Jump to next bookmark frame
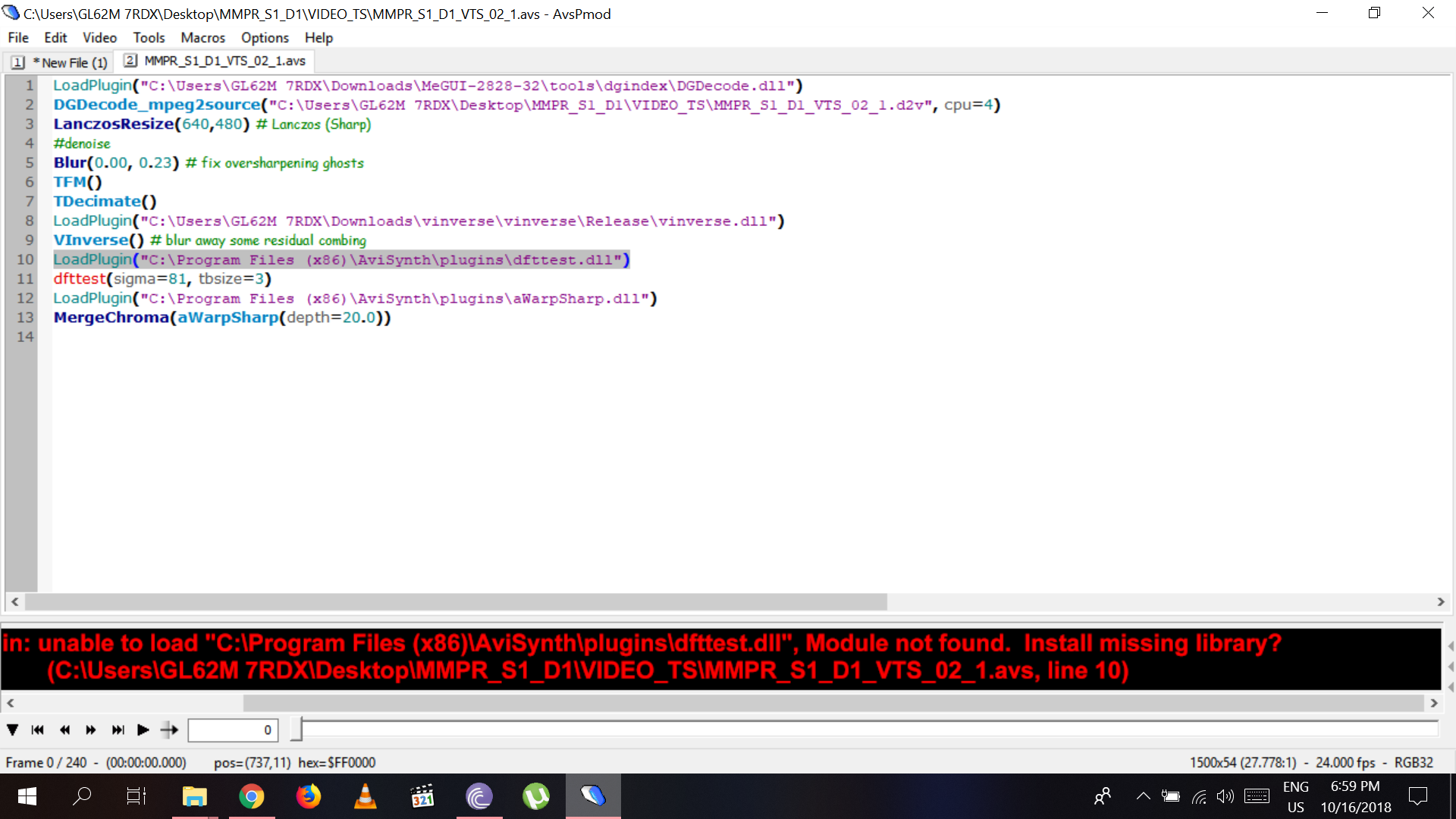1456x819 pixels. (x=118, y=730)
